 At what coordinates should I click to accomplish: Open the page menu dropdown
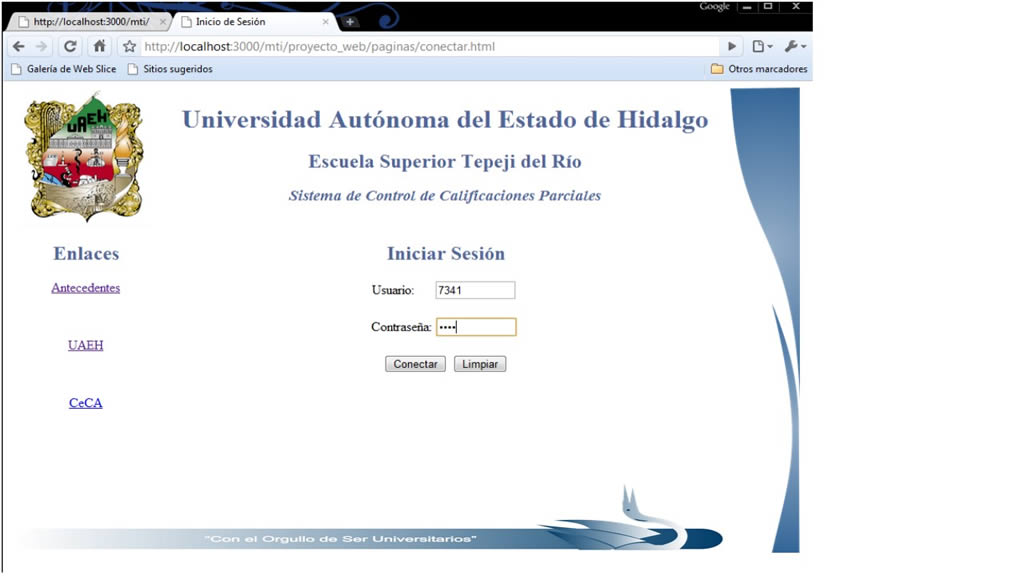[761, 46]
